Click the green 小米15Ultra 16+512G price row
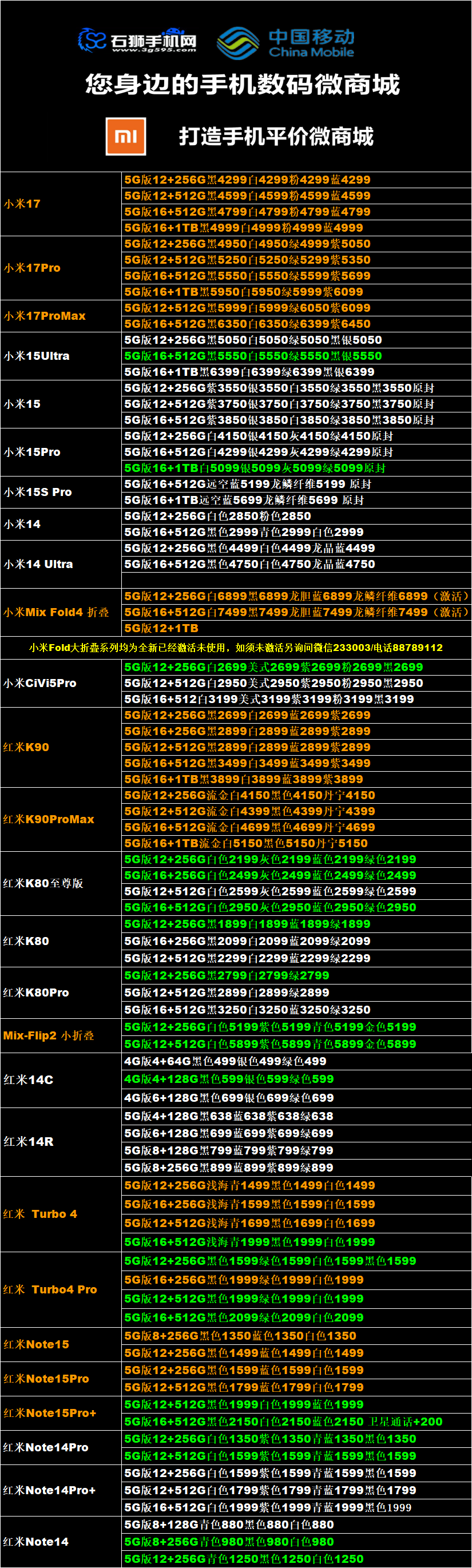The image size is (472, 1568). [253, 356]
